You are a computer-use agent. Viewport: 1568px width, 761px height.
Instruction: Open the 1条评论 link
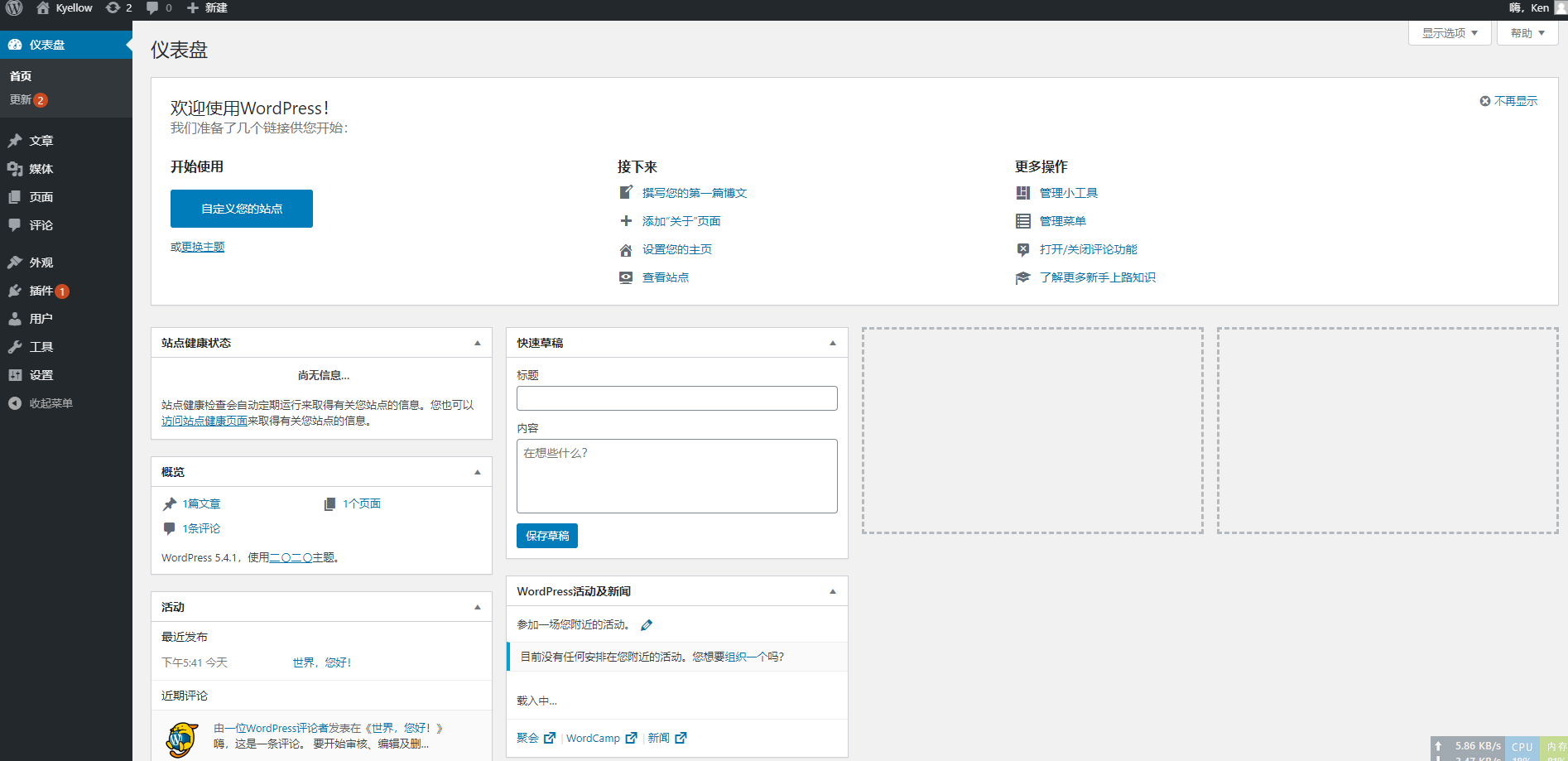(201, 528)
